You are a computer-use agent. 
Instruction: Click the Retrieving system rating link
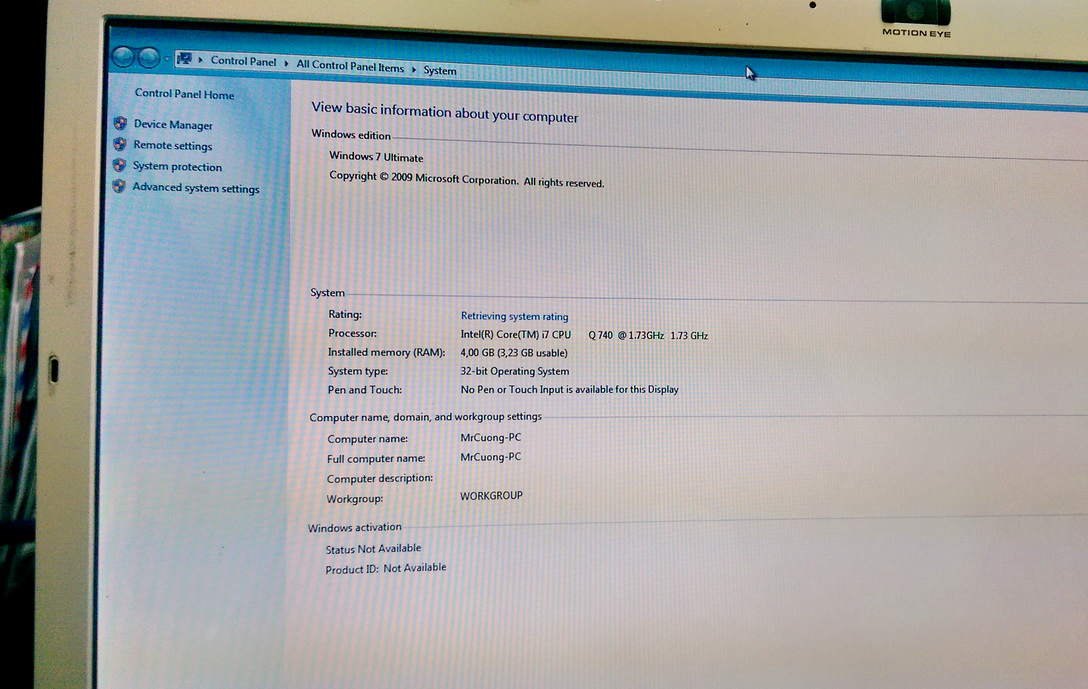(514, 316)
